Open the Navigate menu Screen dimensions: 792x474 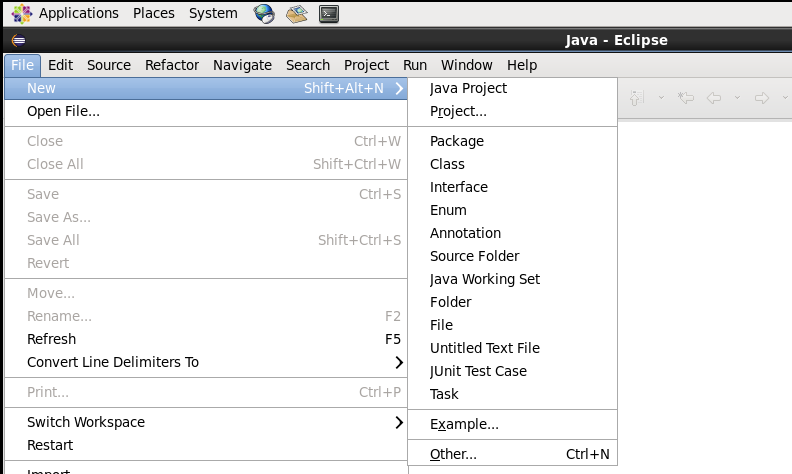(x=242, y=65)
